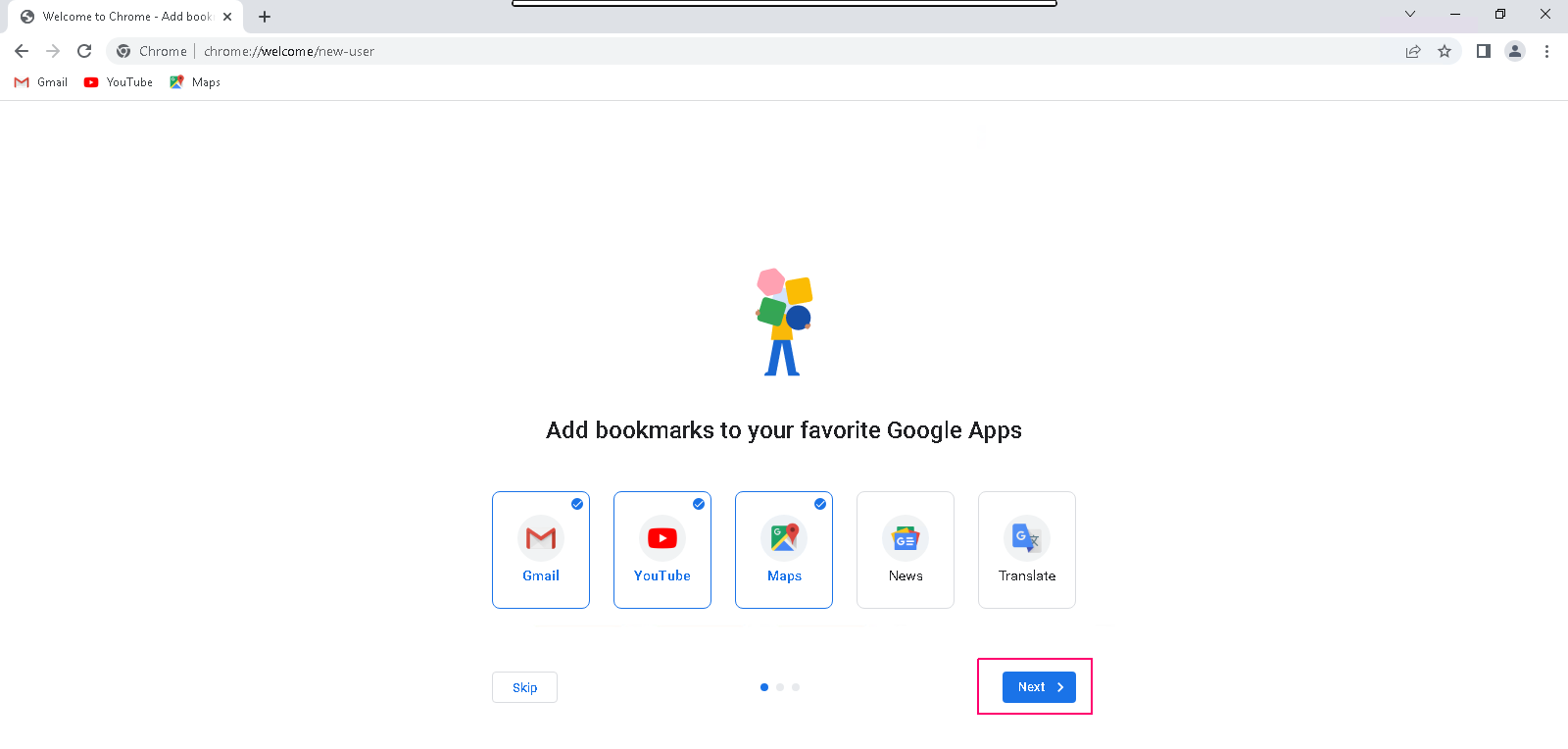Click the second step indicator dot
Screen dimensions: 1568x749
coord(780,687)
